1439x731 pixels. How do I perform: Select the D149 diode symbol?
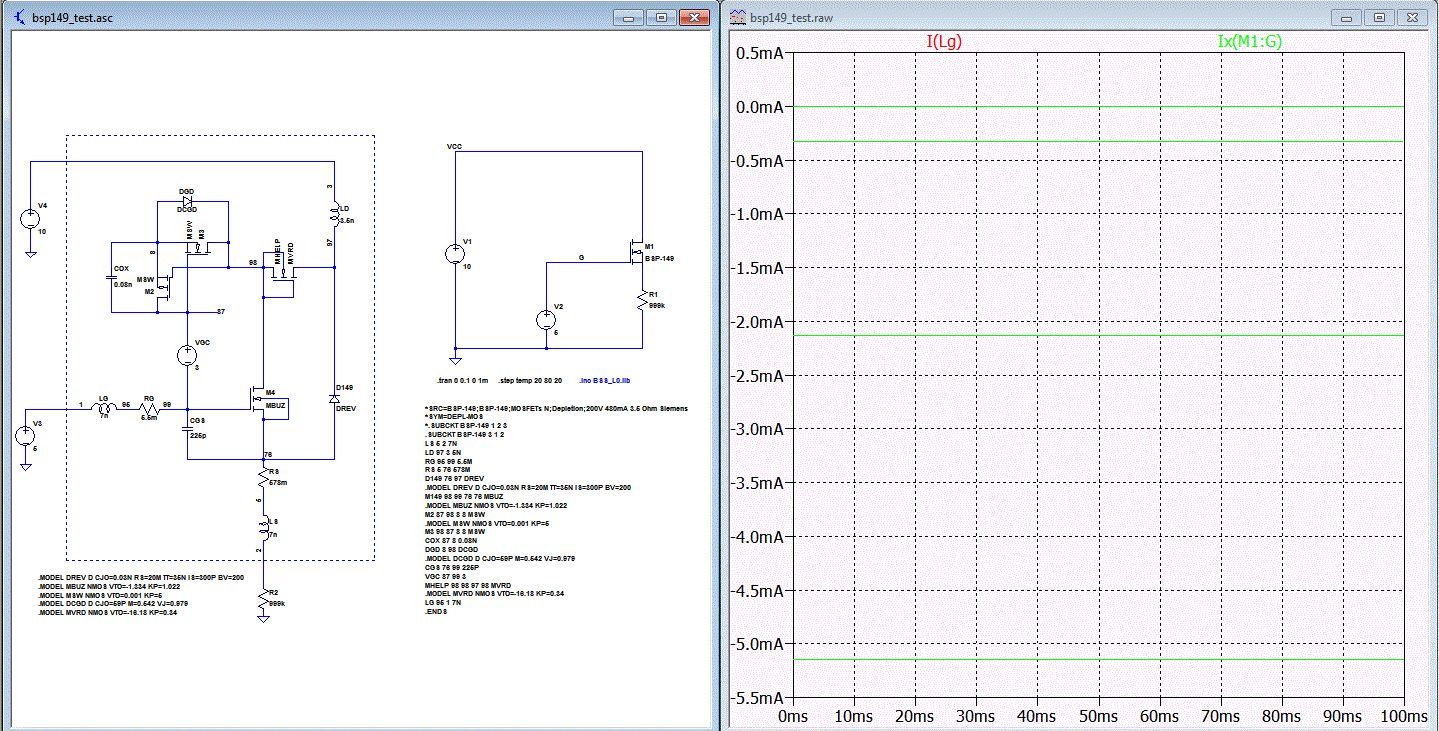point(333,397)
